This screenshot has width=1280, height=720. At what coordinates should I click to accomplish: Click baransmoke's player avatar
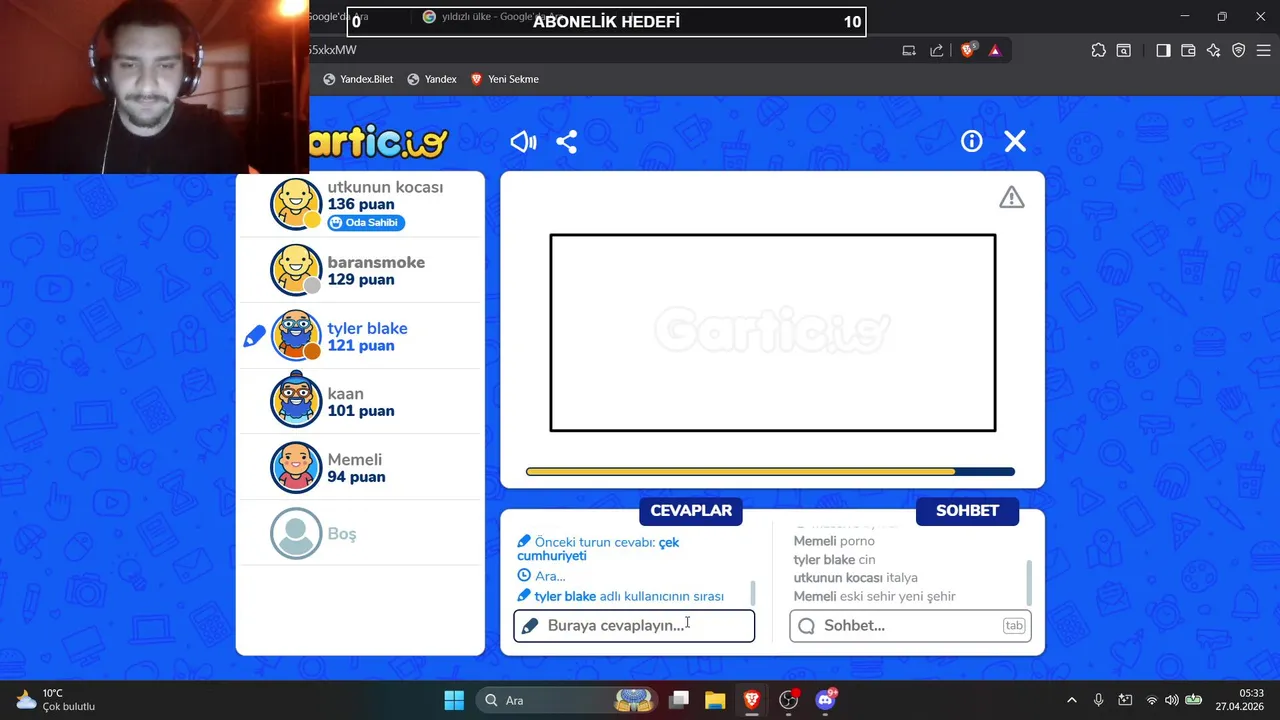click(x=296, y=270)
